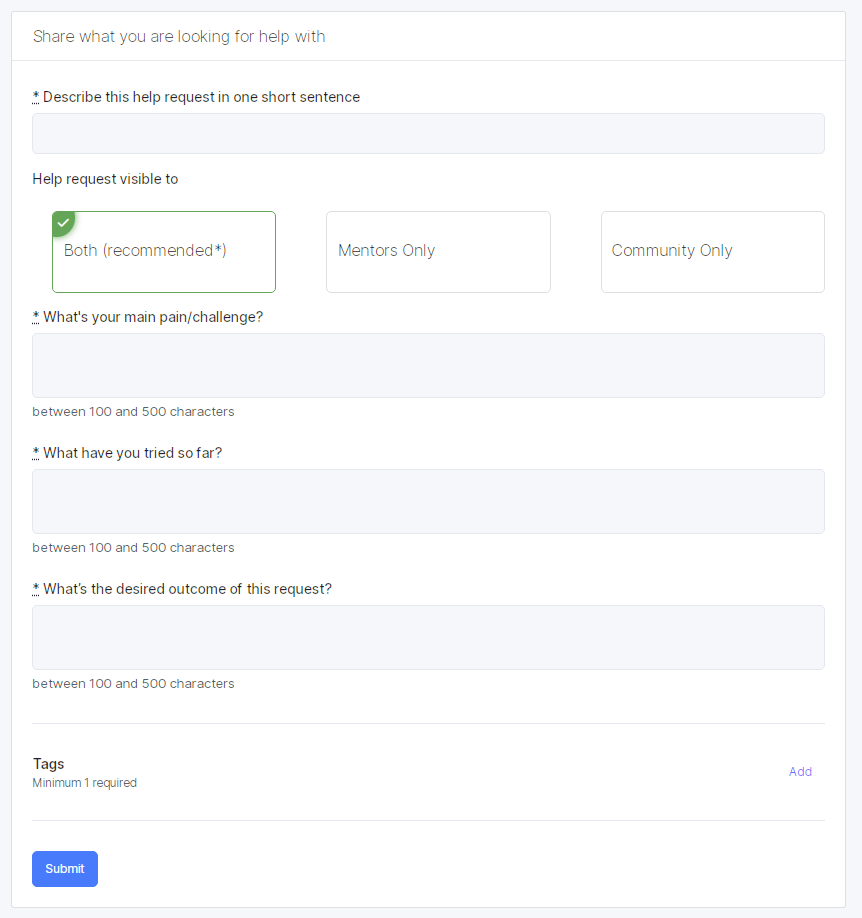The width and height of the screenshot is (862, 918).
Task: Focus the one short sentence description field
Action: point(428,133)
